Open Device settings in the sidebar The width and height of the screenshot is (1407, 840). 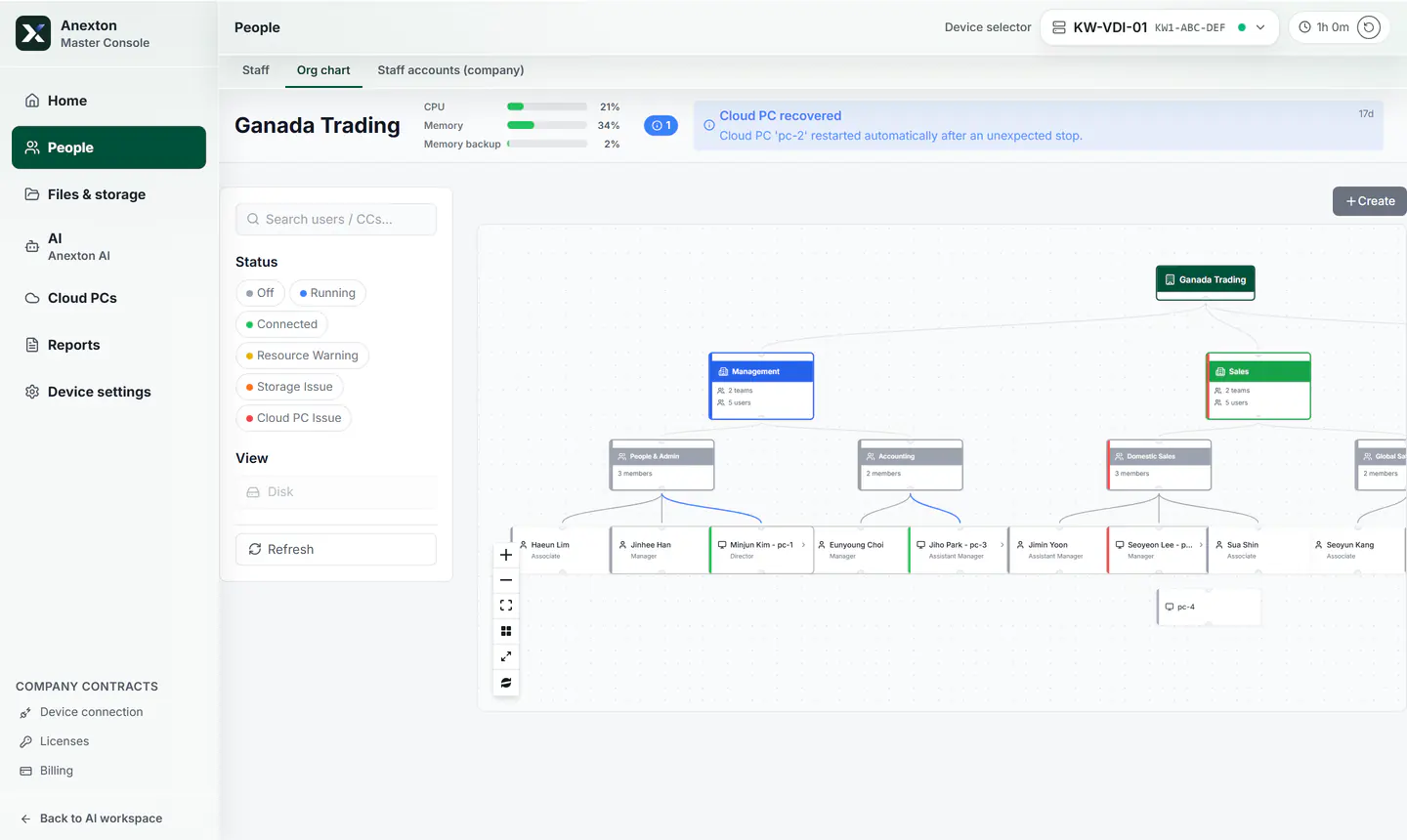click(108, 392)
